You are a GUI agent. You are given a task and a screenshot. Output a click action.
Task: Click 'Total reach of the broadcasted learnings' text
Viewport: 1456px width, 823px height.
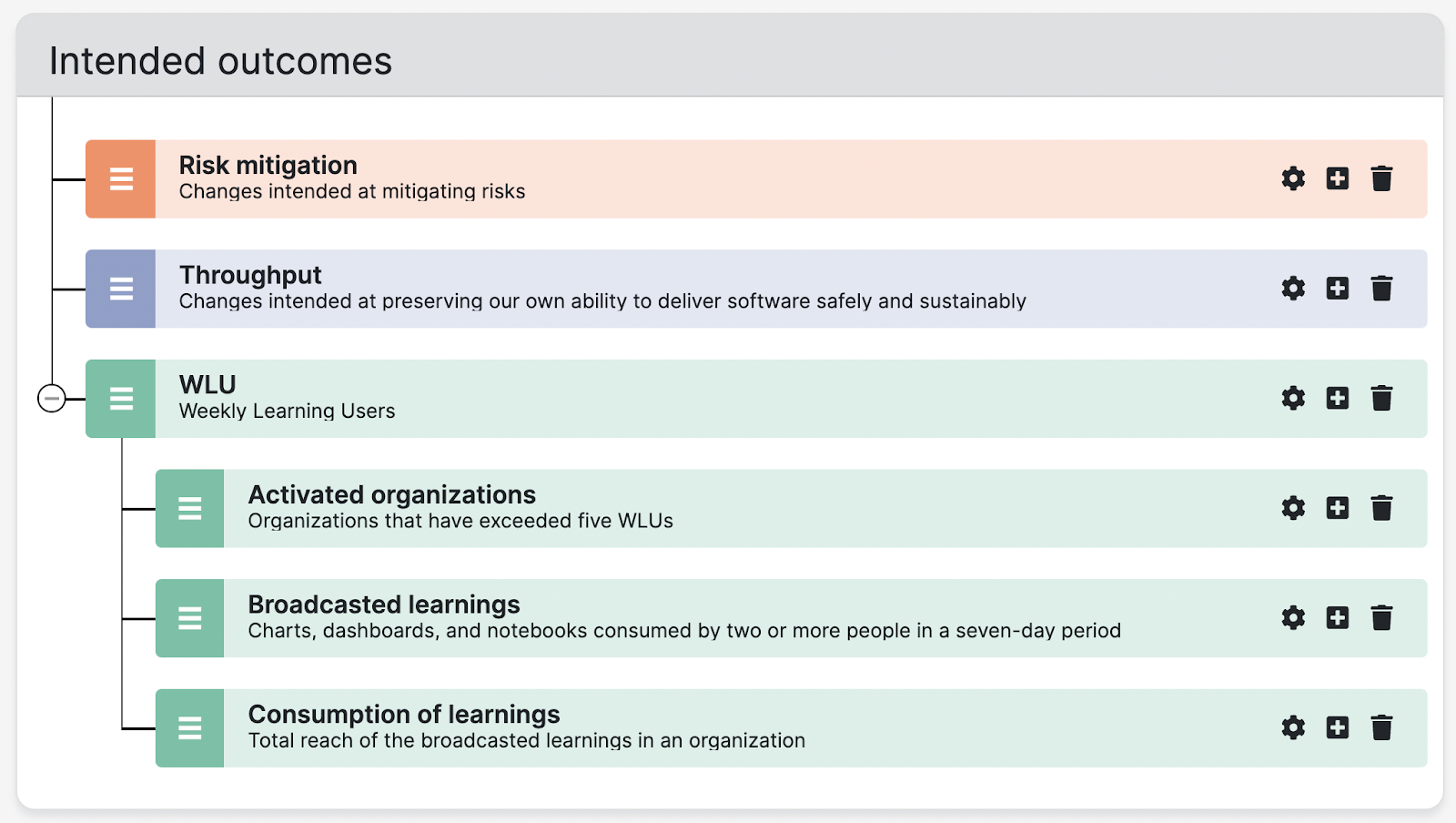[x=527, y=740]
